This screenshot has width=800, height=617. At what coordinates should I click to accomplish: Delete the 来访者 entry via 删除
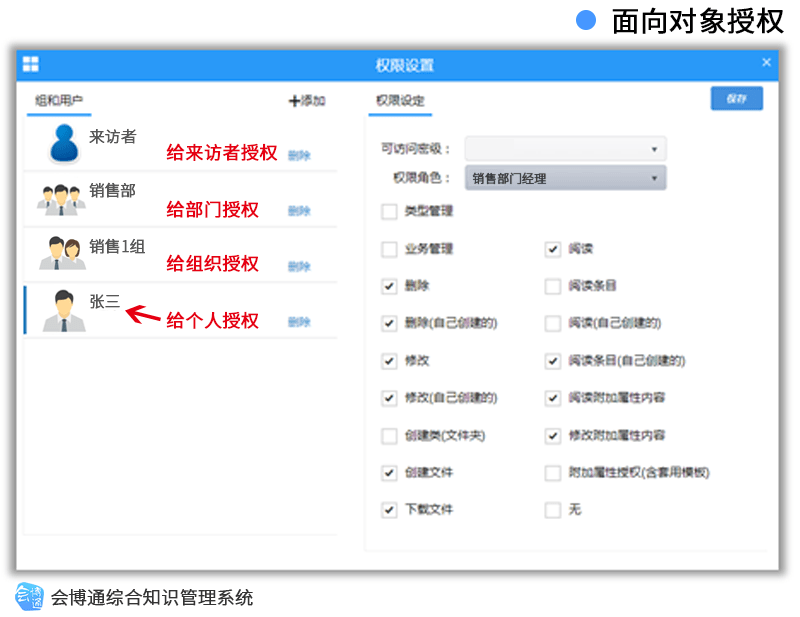pos(299,156)
